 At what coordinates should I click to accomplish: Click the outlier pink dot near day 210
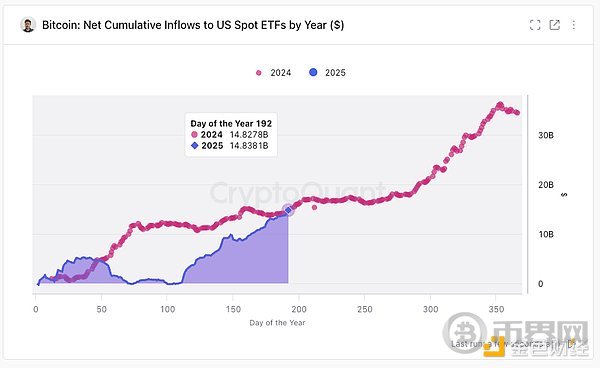coord(315,207)
